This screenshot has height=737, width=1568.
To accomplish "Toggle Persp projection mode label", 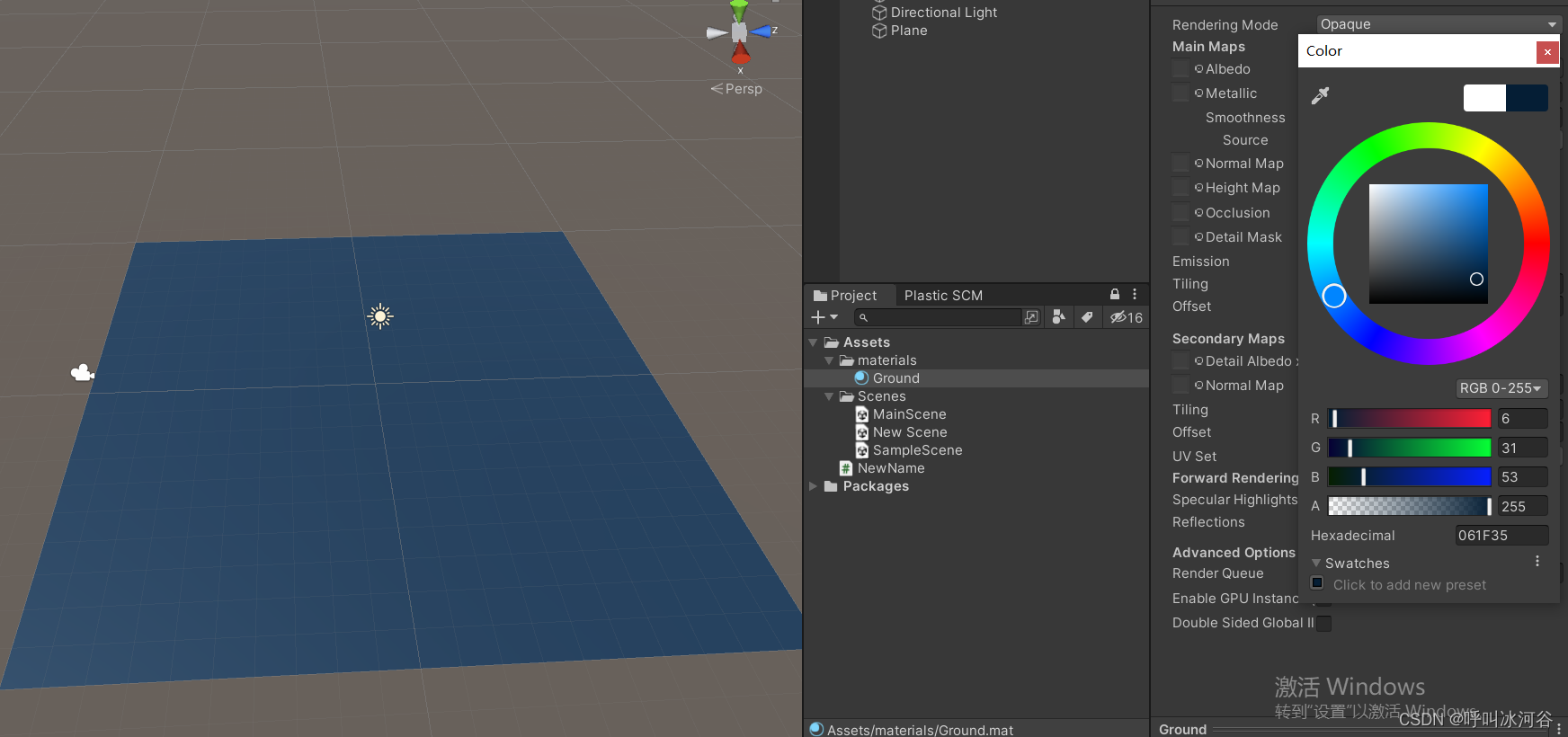I will [736, 89].
